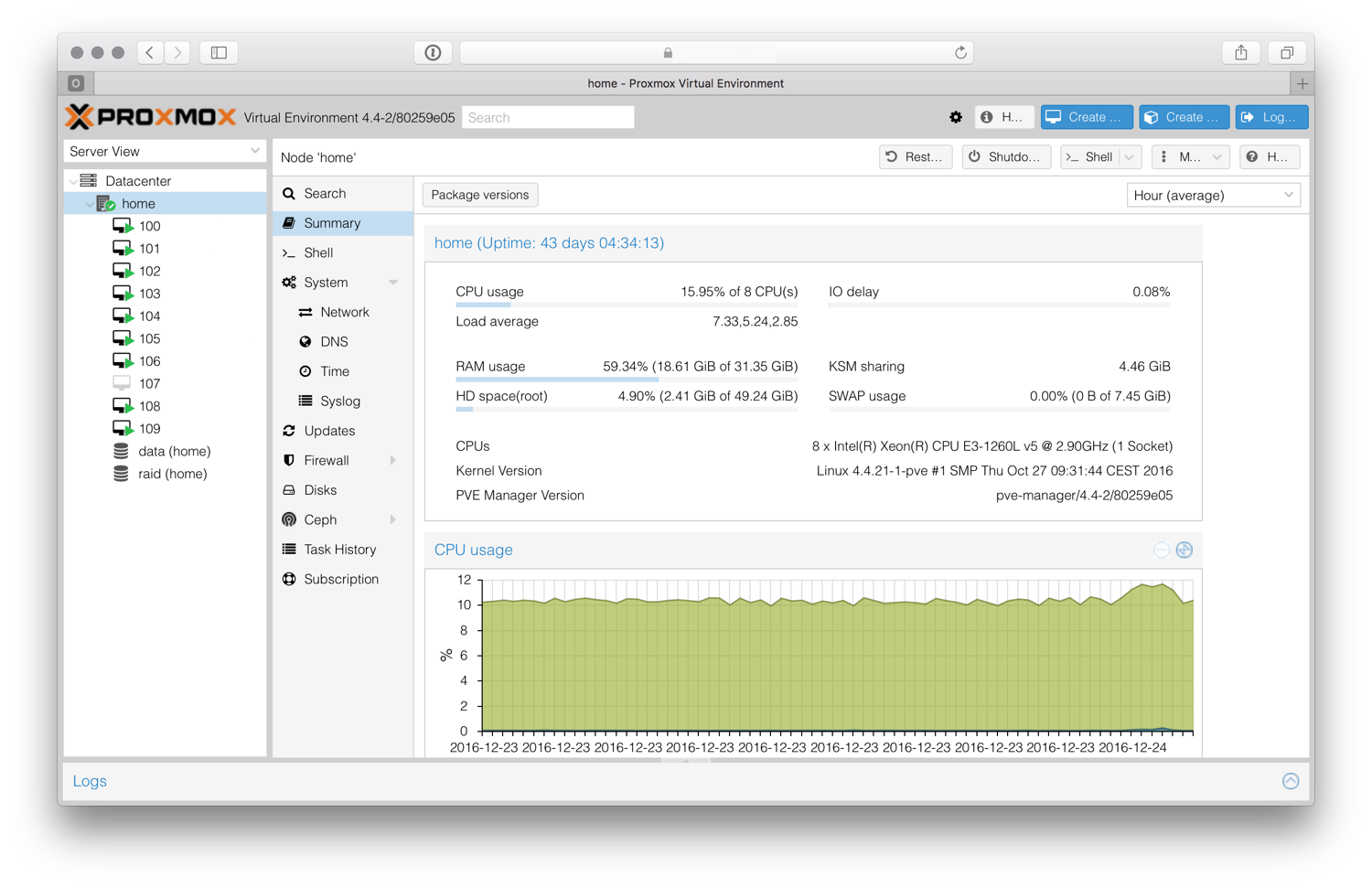This screenshot has height=888, width=1372.
Task: Open Shell in node menu
Action: click(343, 252)
